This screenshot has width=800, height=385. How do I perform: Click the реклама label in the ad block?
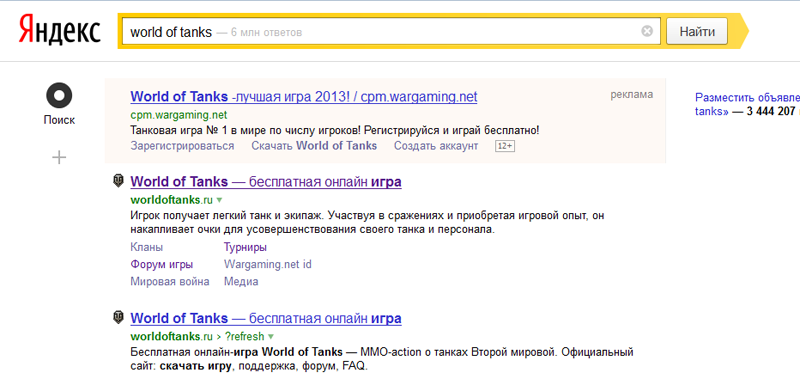coord(632,94)
